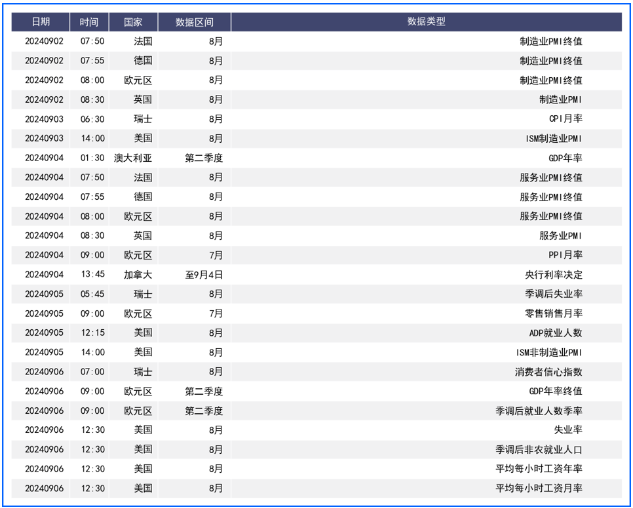This screenshot has width=633, height=508.
Task: Select the 央行利率决定 cell
Action: pyautogui.click(x=553, y=275)
